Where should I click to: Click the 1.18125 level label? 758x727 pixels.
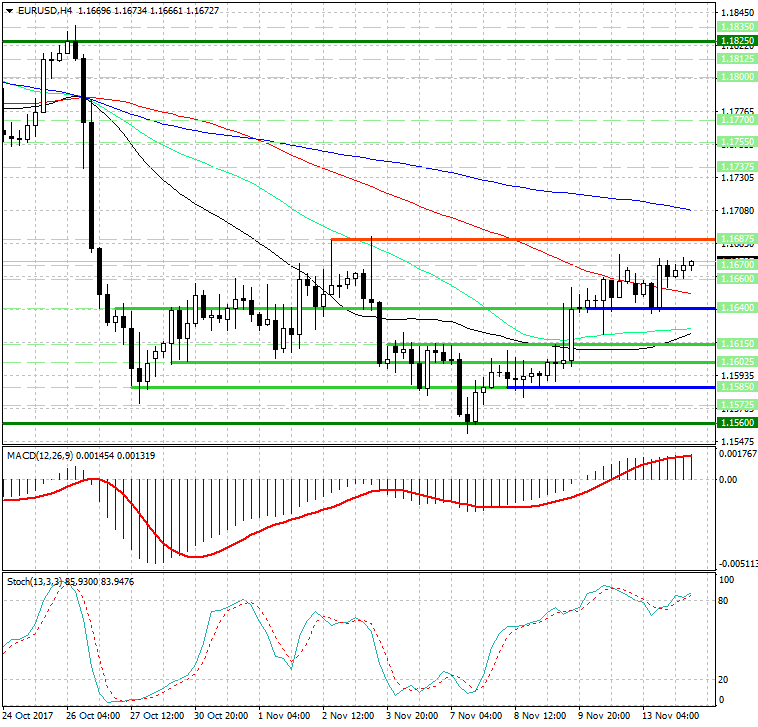736,58
